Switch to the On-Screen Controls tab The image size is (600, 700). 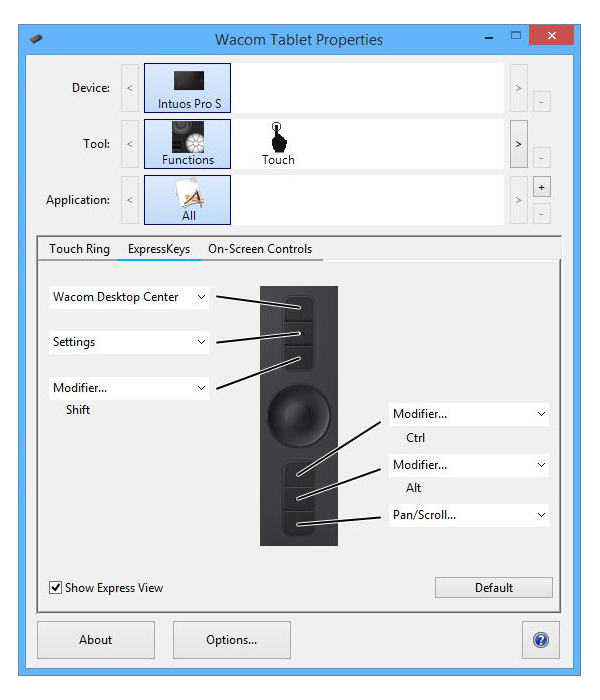click(x=260, y=249)
